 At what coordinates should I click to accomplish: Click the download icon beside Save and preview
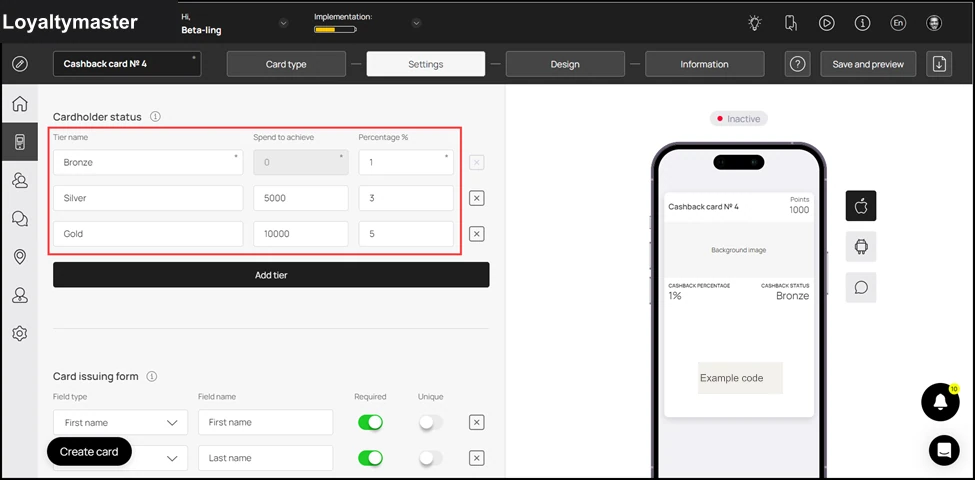(x=939, y=64)
